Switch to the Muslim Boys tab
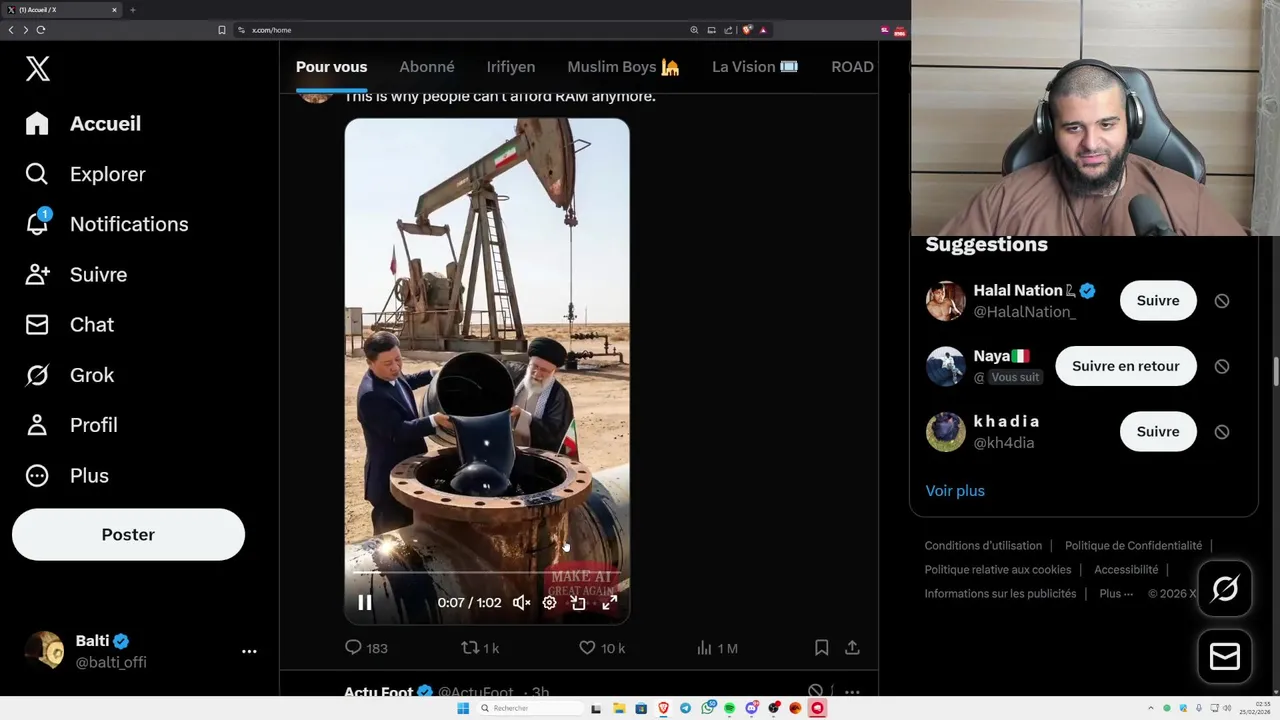This screenshot has height=720, width=1280. click(x=623, y=67)
